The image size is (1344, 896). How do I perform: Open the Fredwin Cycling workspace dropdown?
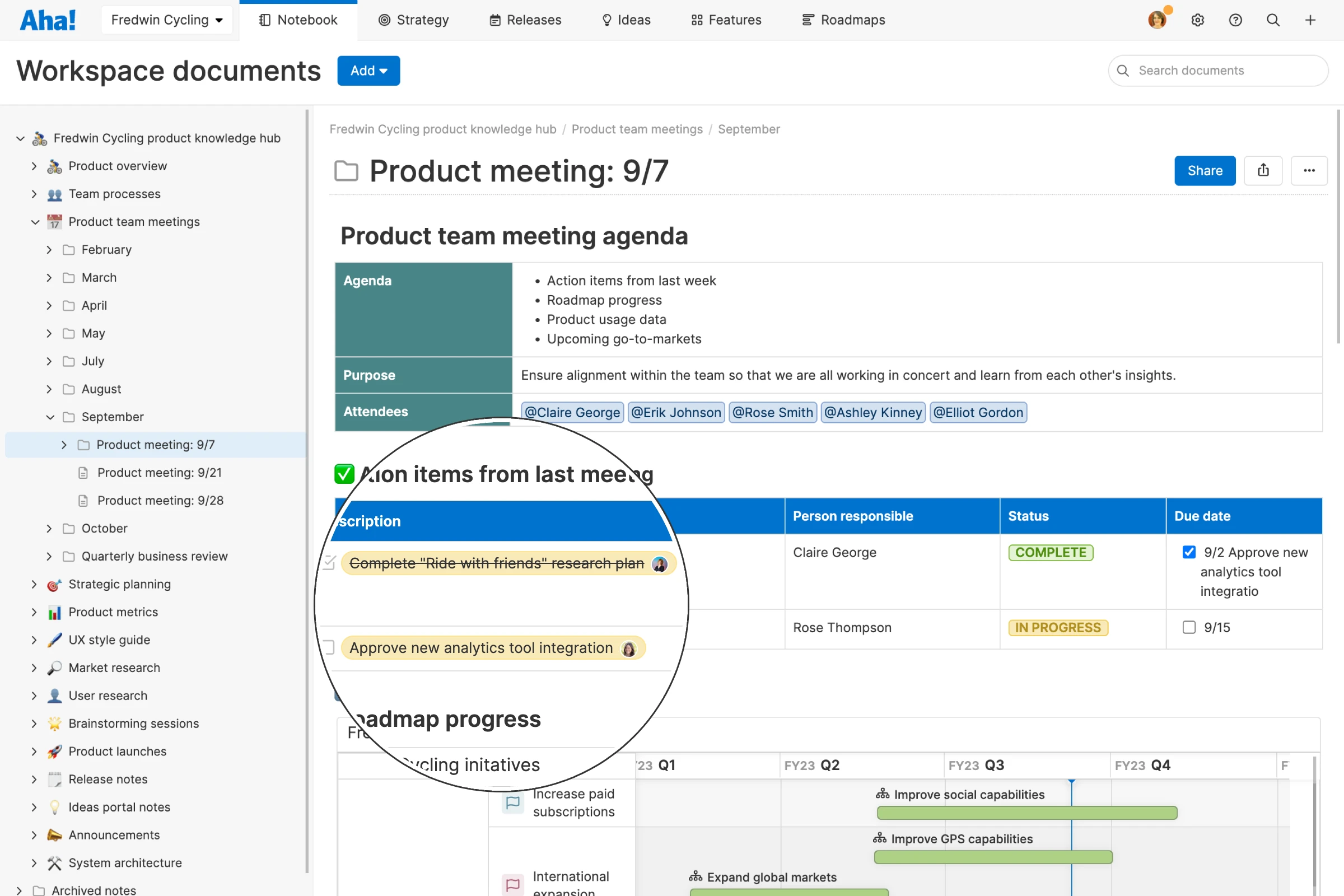pos(166,20)
